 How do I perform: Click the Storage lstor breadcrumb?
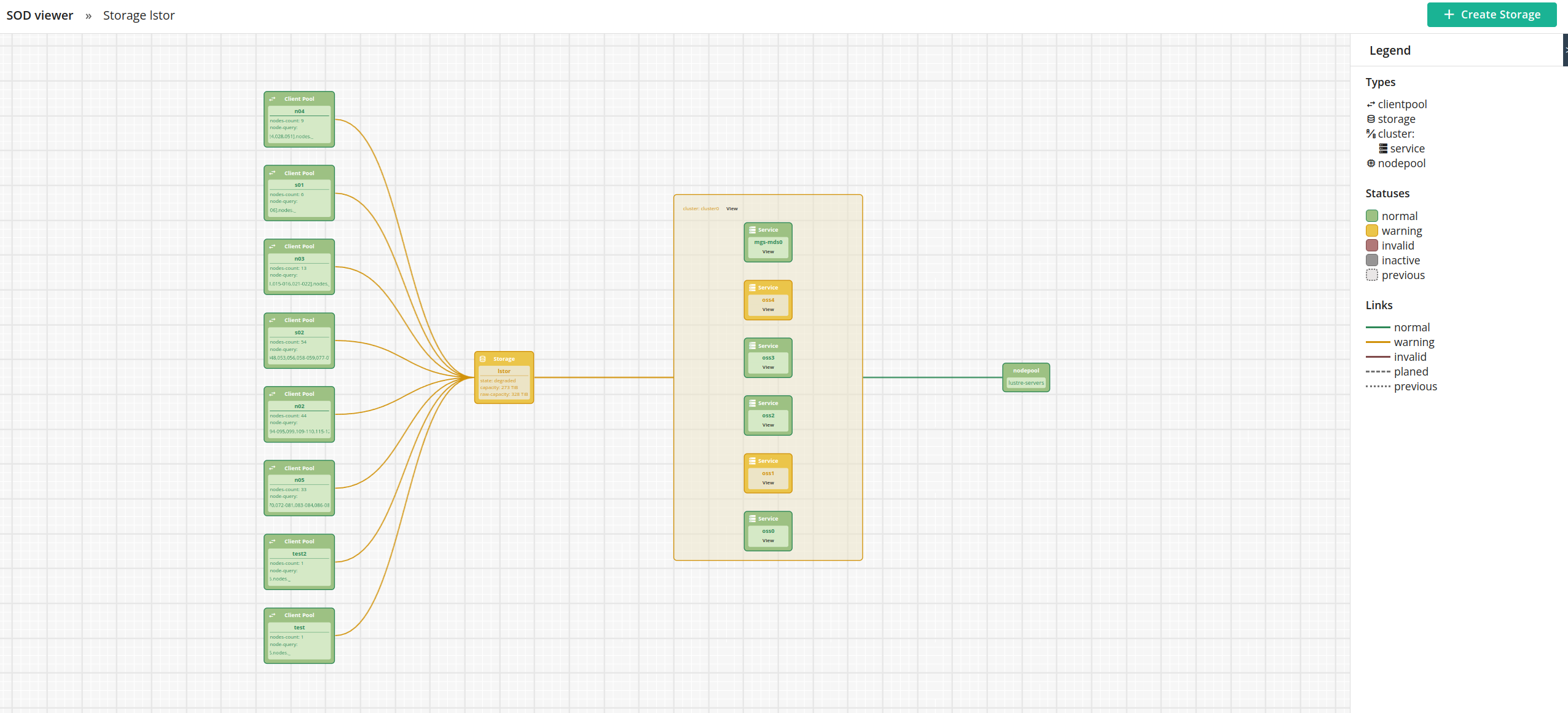point(139,15)
